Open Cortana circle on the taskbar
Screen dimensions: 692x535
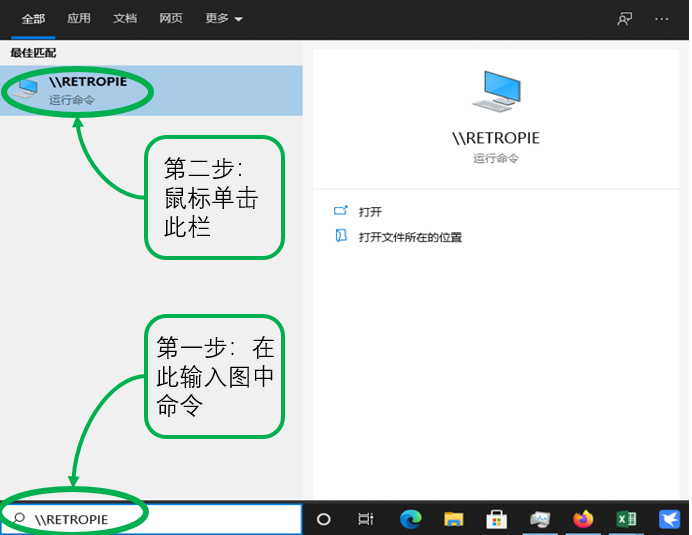click(x=323, y=519)
